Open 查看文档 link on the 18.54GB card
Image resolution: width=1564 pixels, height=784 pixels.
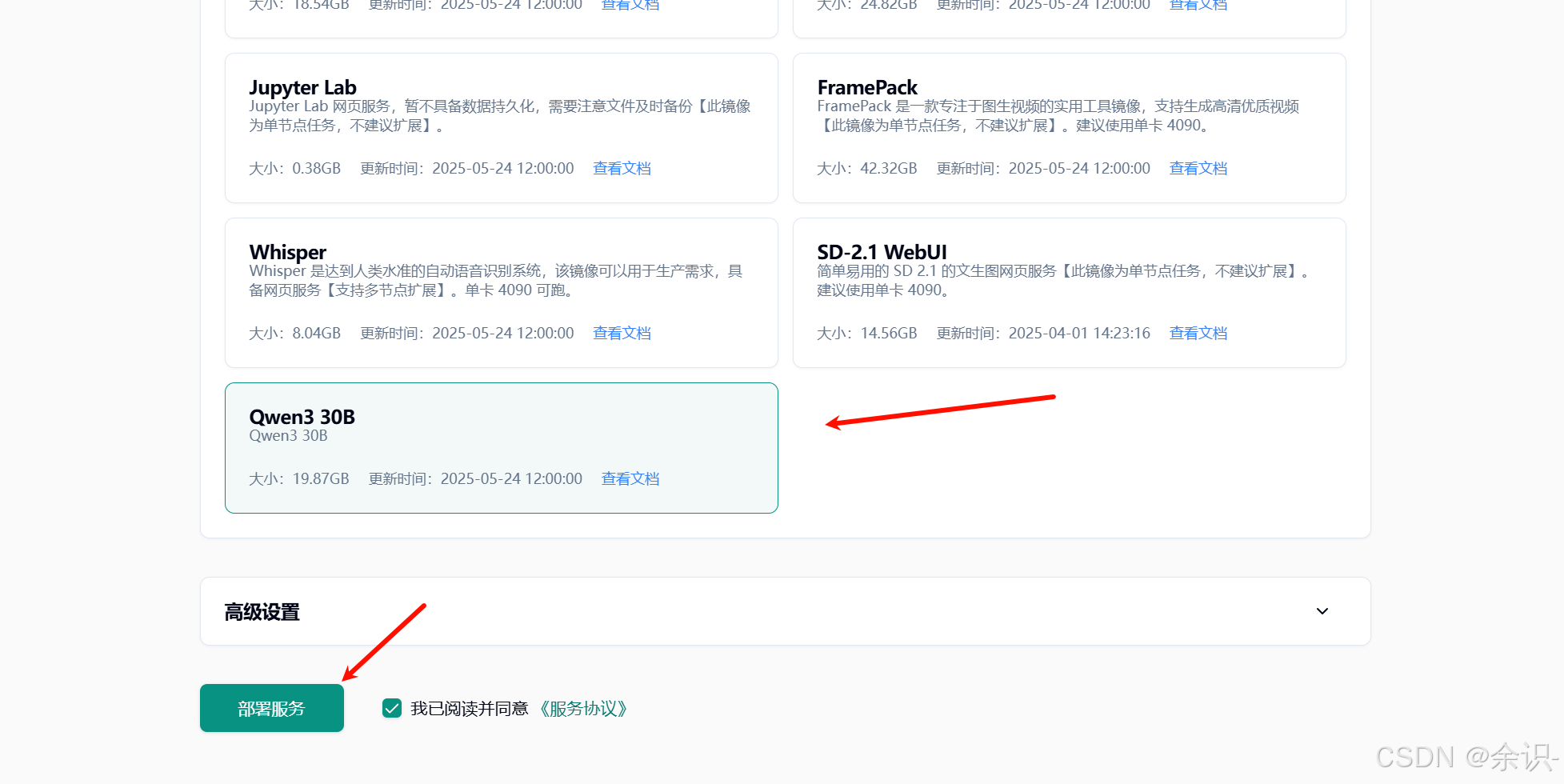pyautogui.click(x=630, y=5)
